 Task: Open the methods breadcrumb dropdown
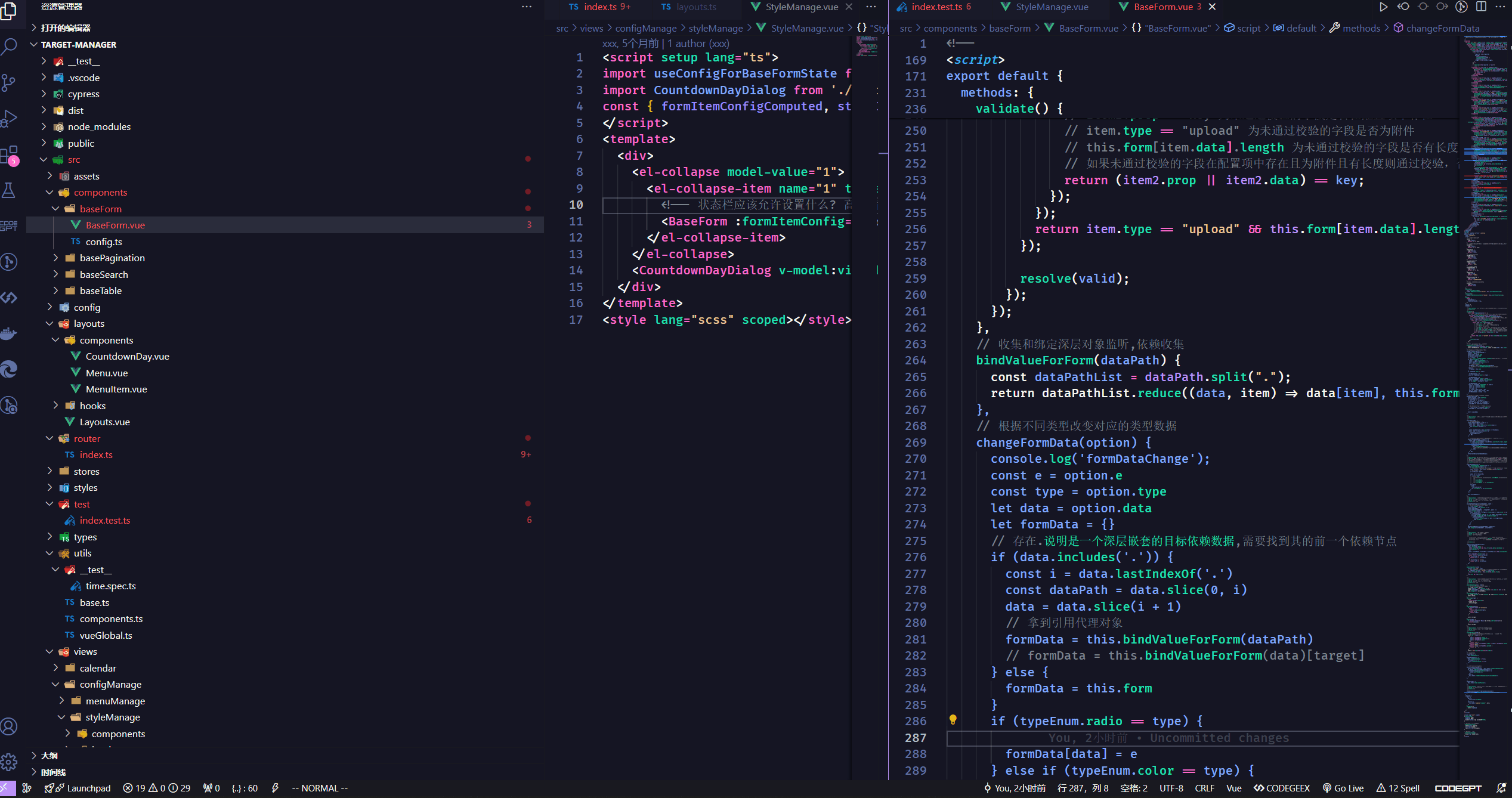click(x=1361, y=28)
